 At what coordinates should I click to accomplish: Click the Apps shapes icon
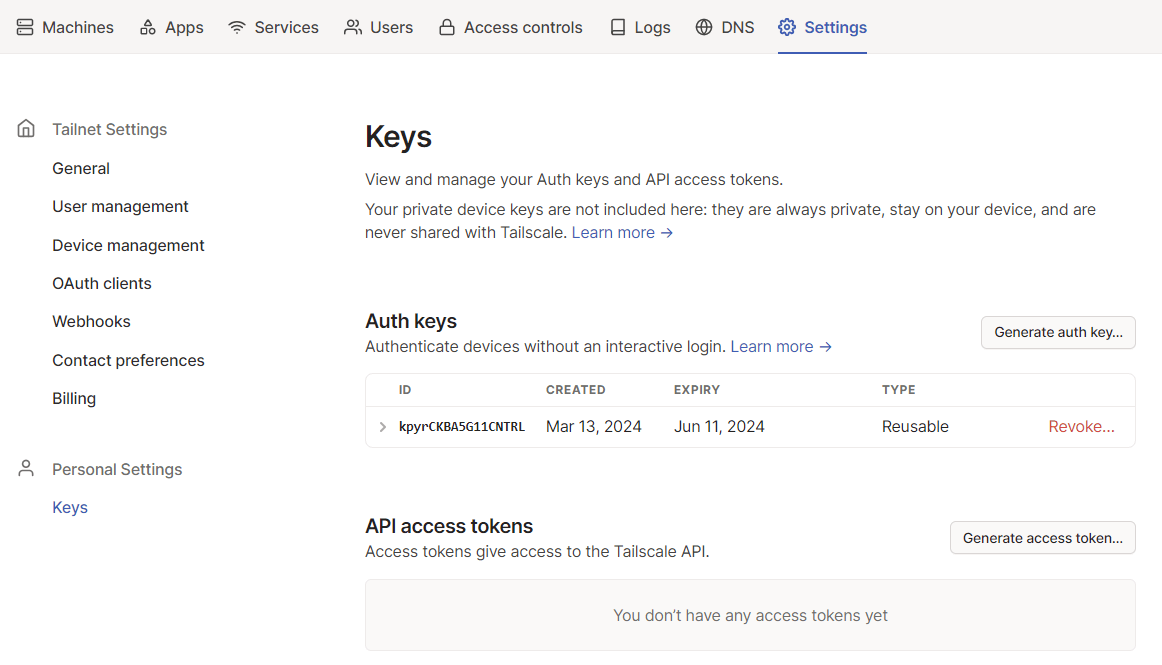[148, 27]
